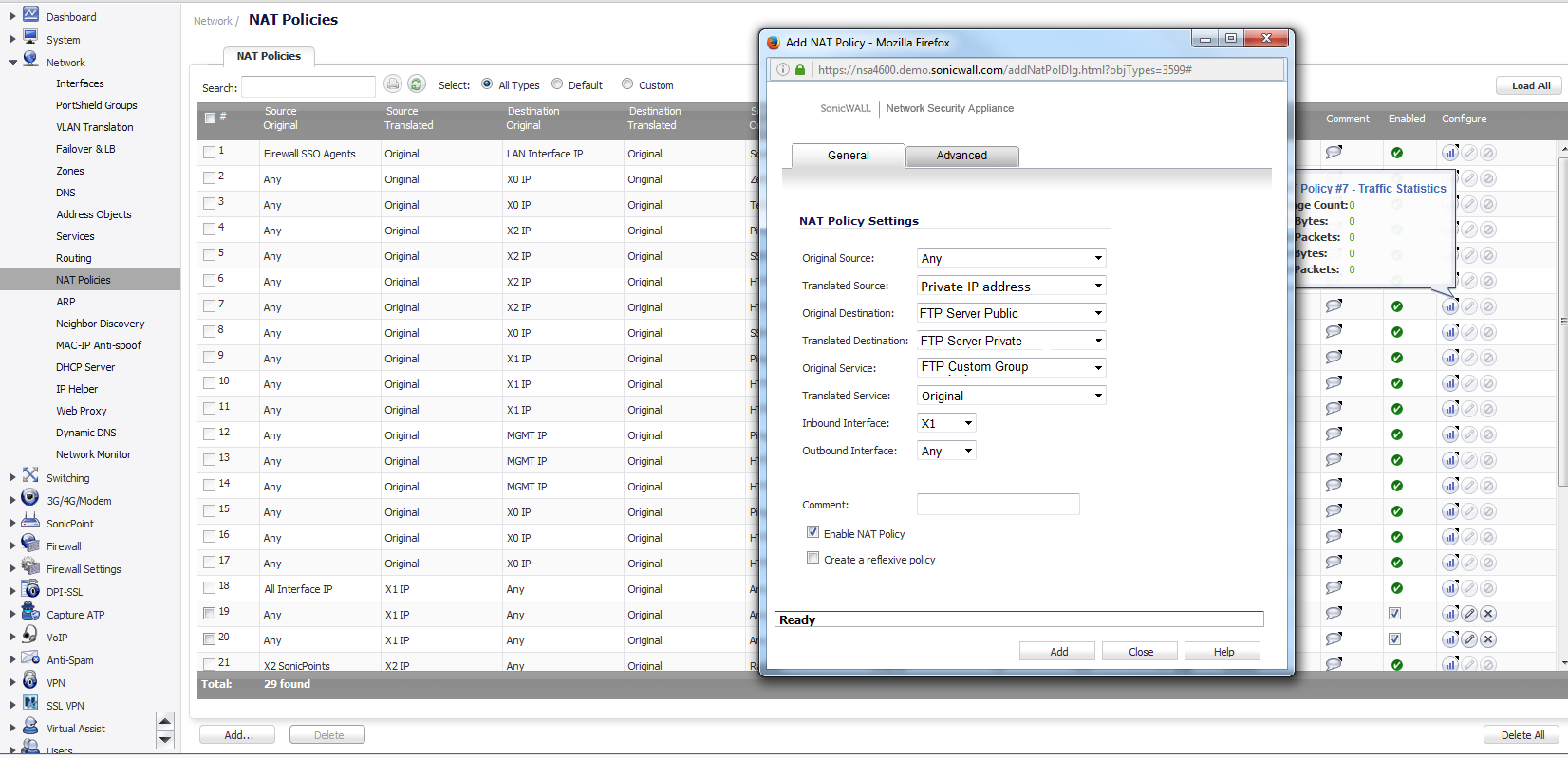This screenshot has height=758, width=1568.
Task: Click the Capture ATP icon in sidebar
Action: click(x=30, y=612)
